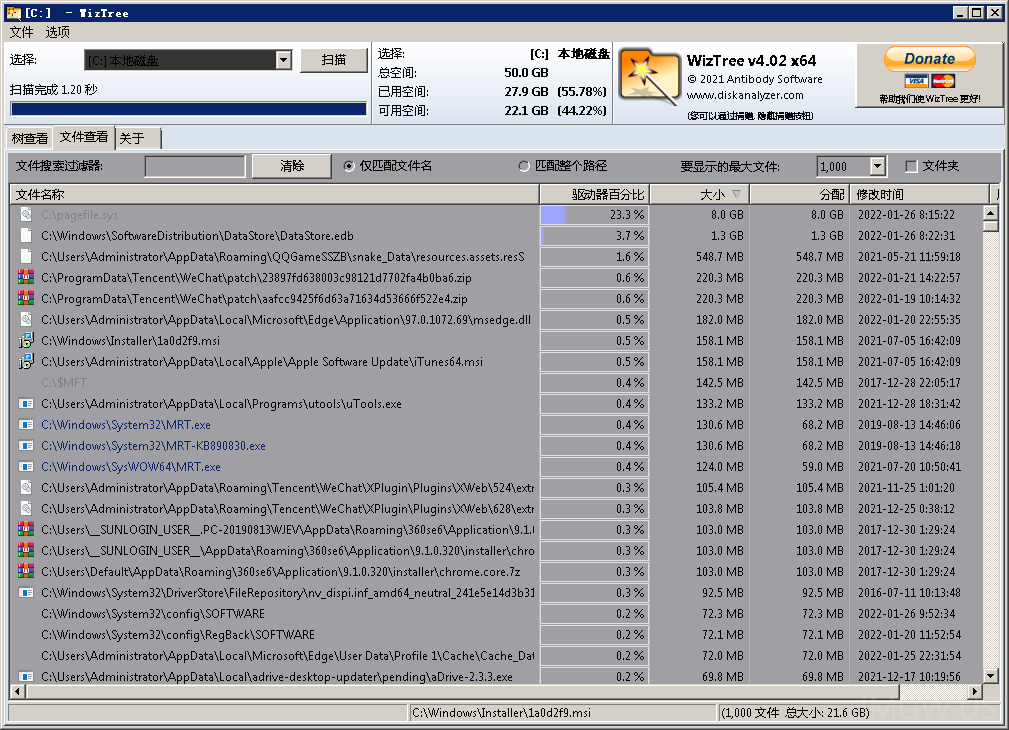The image size is (1009, 730).
Task: Click file icon of XWeb\628 row
Action: point(26,509)
